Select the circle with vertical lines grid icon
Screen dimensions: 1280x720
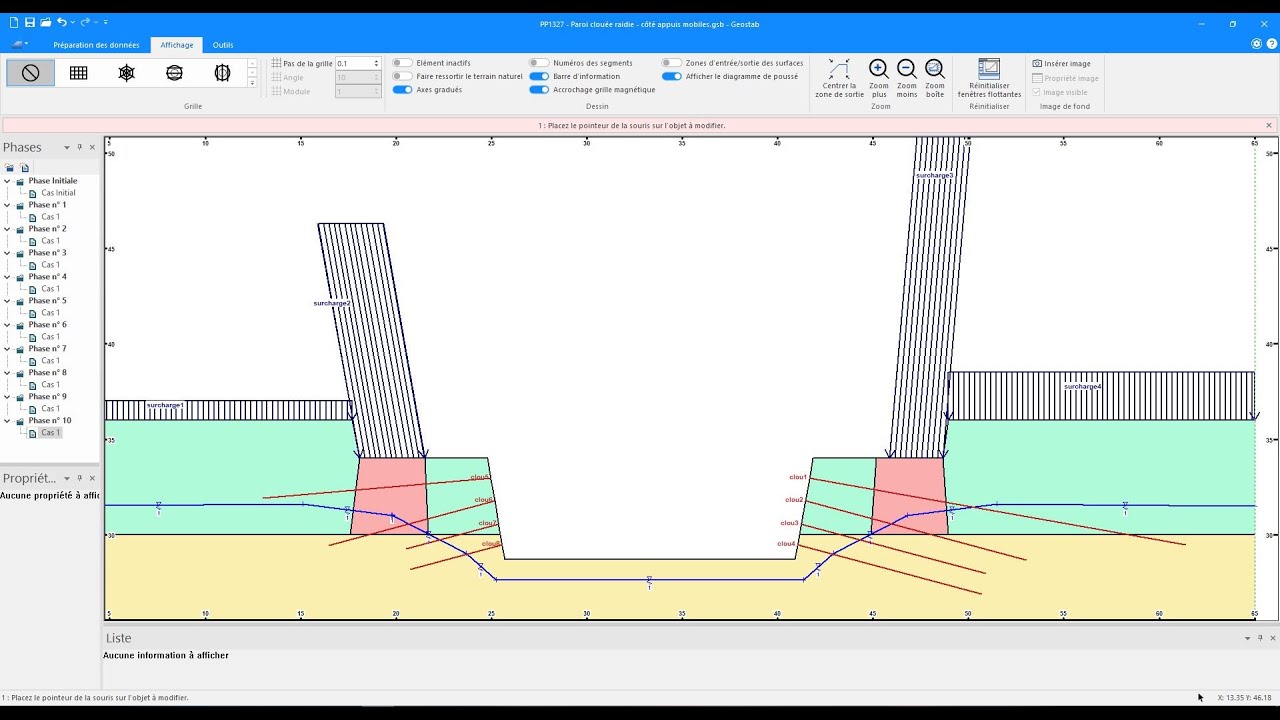[x=222, y=73]
